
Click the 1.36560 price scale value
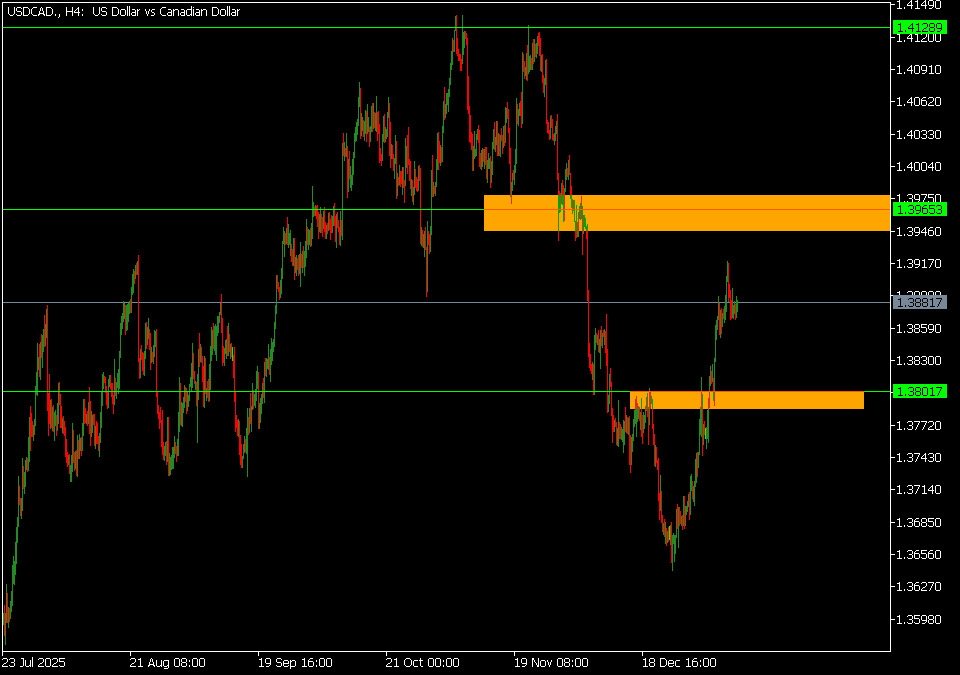tap(921, 554)
